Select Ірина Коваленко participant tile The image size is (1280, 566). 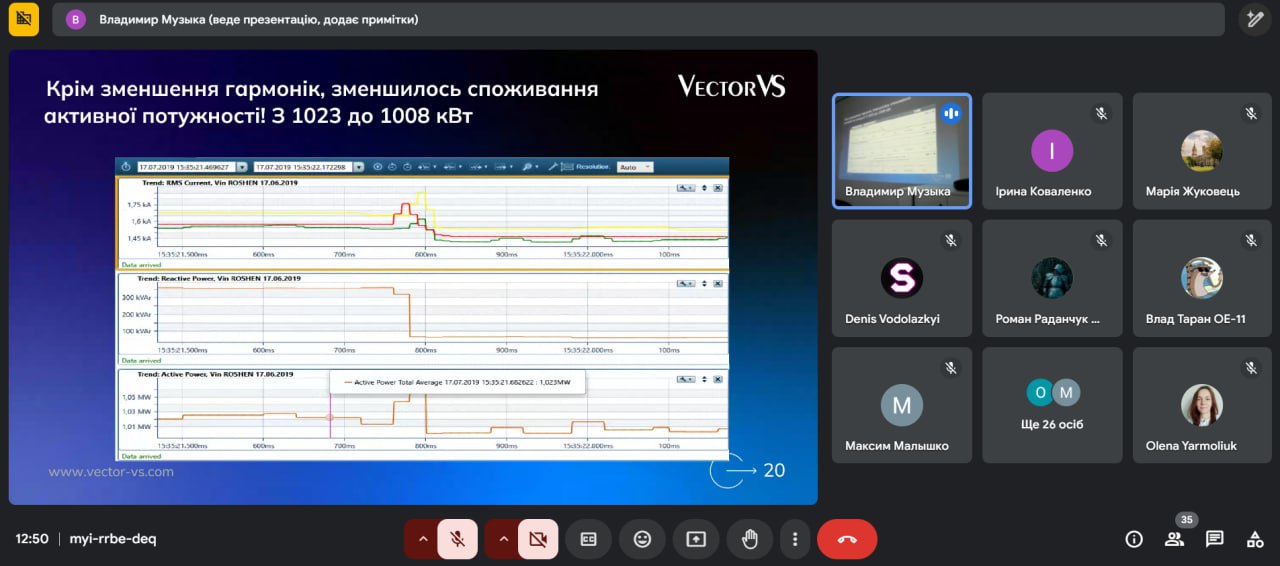tap(1052, 151)
